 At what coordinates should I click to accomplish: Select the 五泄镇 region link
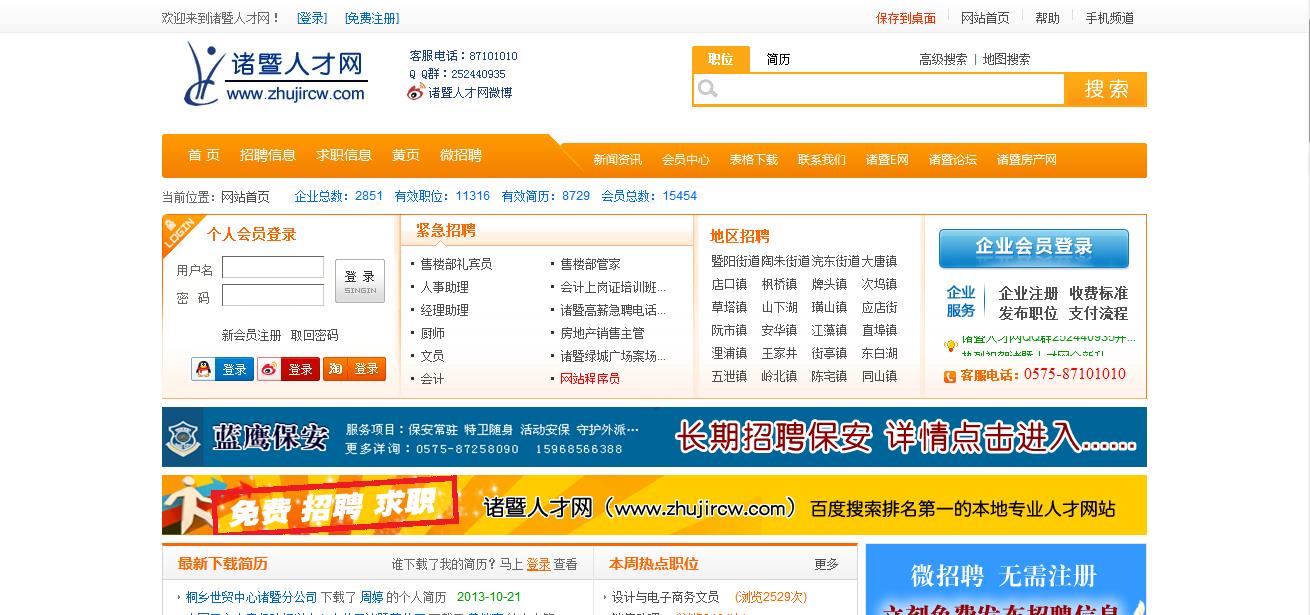pos(729,376)
